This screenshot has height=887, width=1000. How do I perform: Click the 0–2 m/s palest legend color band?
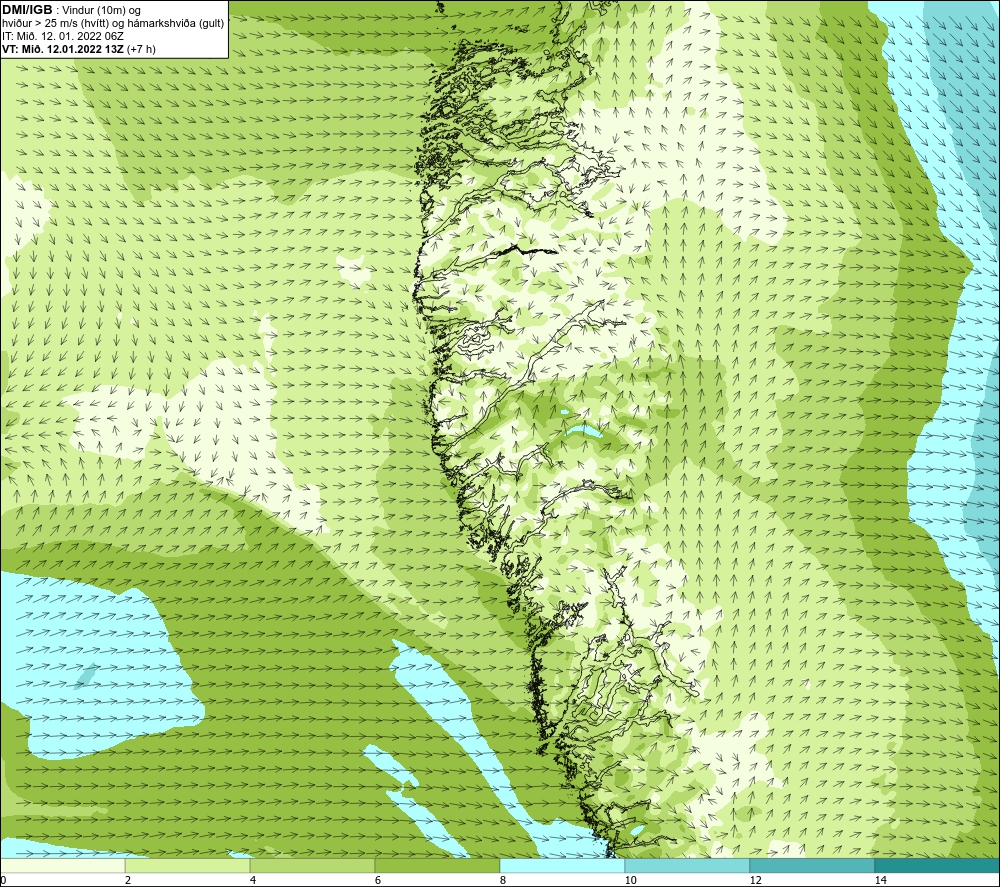click(x=62, y=866)
